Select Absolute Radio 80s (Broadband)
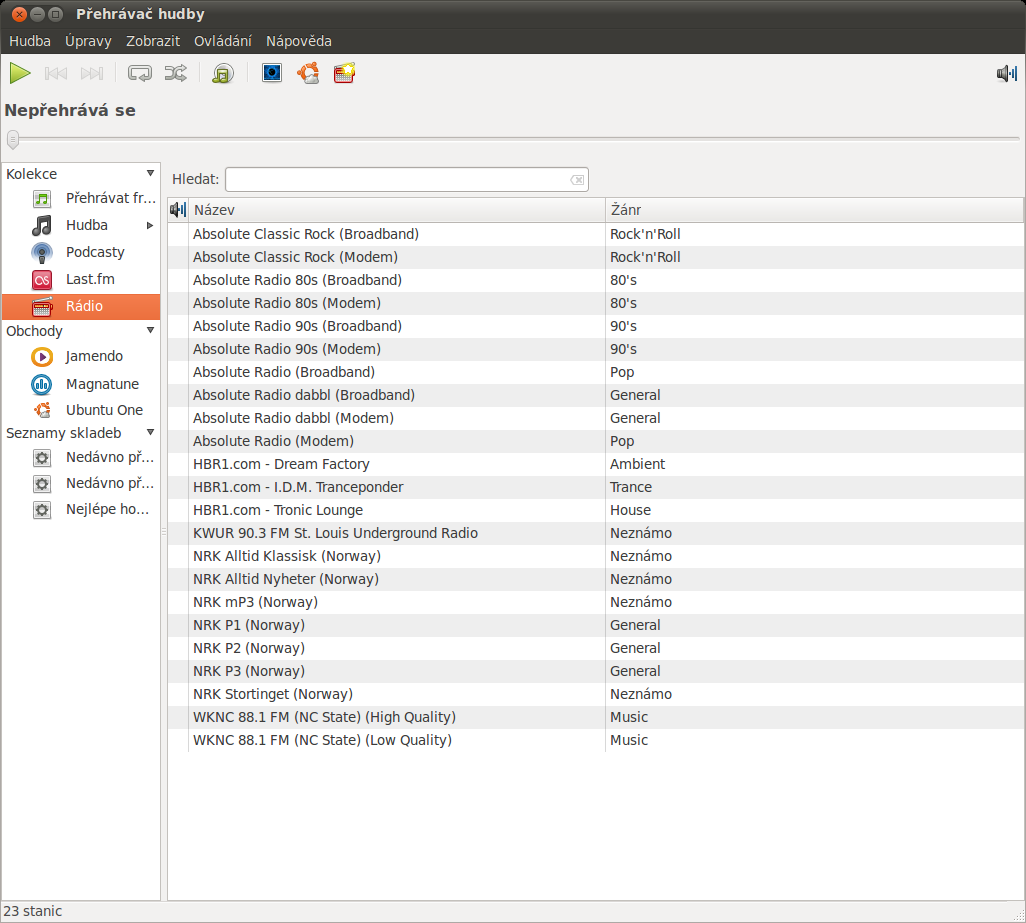 595,280
